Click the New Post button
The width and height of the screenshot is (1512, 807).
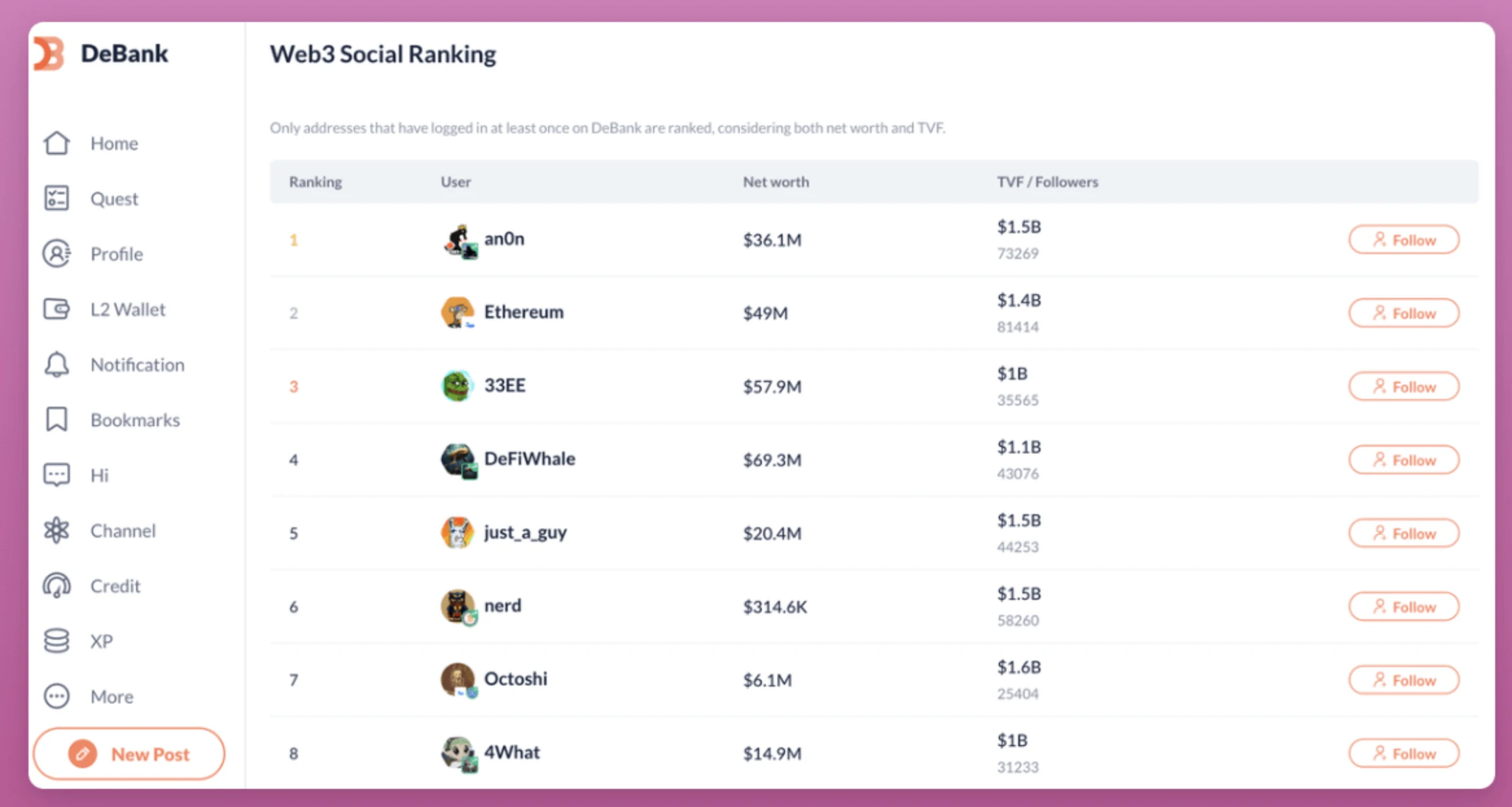click(x=129, y=754)
